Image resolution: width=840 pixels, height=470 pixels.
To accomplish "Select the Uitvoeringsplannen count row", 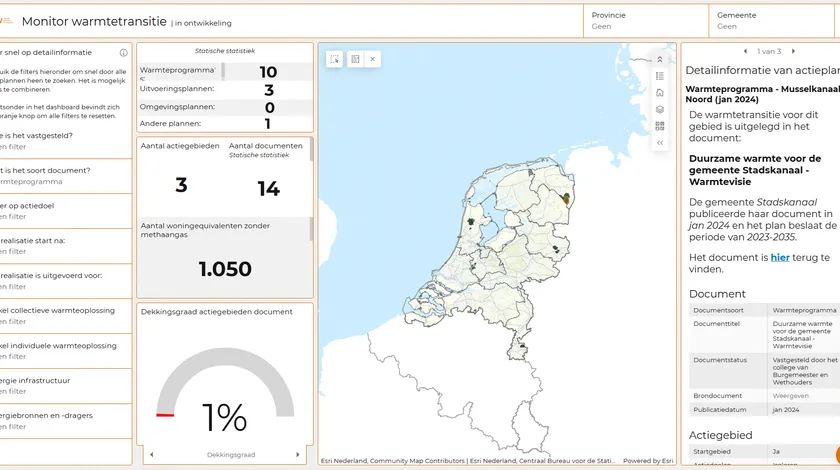I will point(224,89).
